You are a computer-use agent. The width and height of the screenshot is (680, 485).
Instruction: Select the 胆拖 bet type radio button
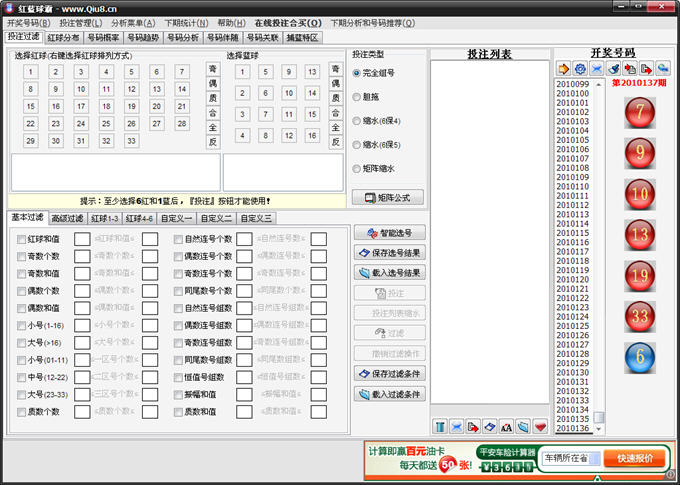pyautogui.click(x=358, y=97)
